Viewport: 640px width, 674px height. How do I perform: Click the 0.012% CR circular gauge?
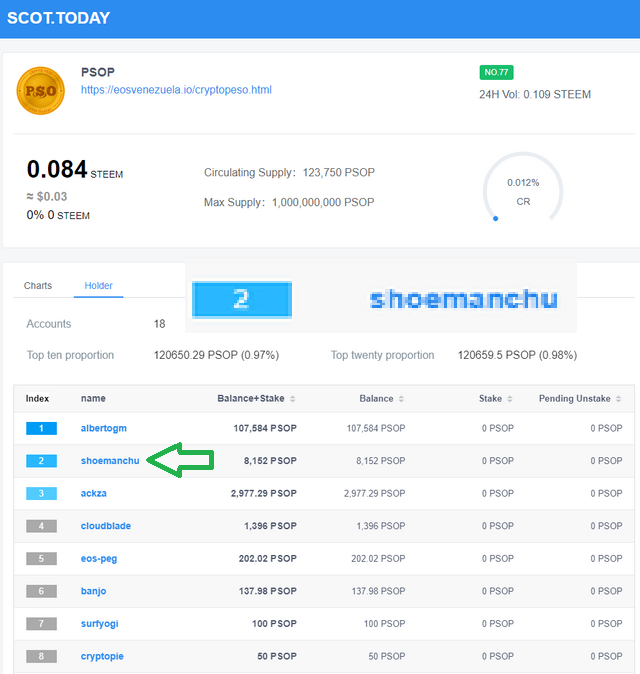coord(523,188)
